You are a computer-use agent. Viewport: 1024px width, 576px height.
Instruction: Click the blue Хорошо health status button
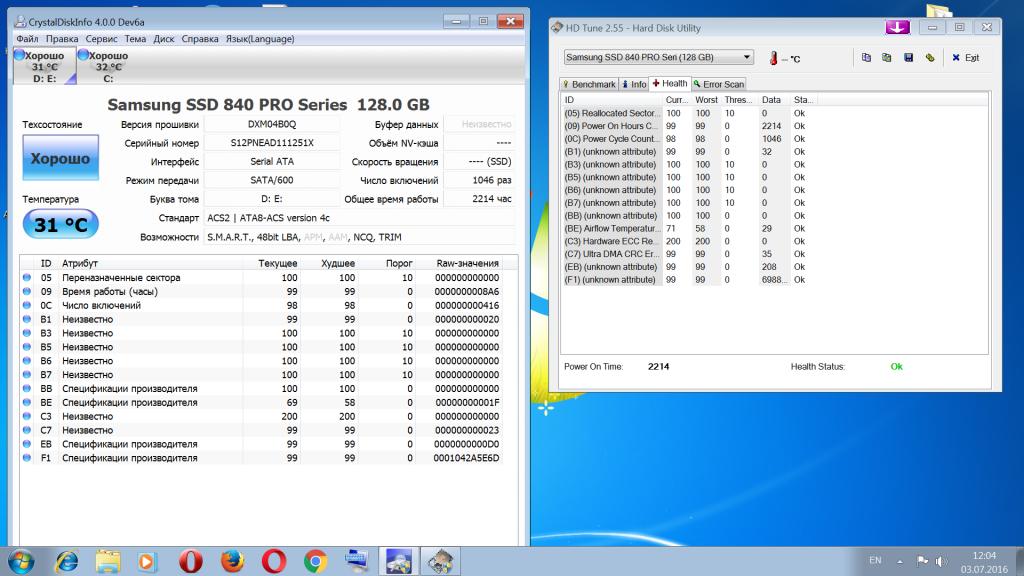pyautogui.click(x=60, y=159)
